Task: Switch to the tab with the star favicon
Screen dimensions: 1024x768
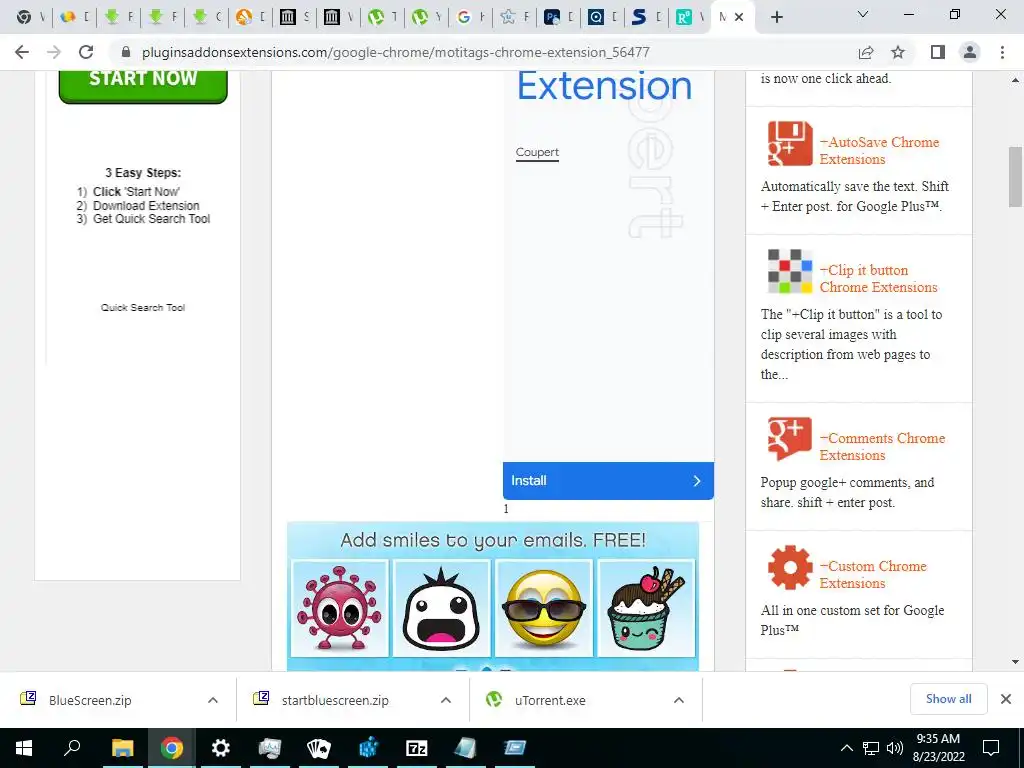Action: tap(515, 17)
